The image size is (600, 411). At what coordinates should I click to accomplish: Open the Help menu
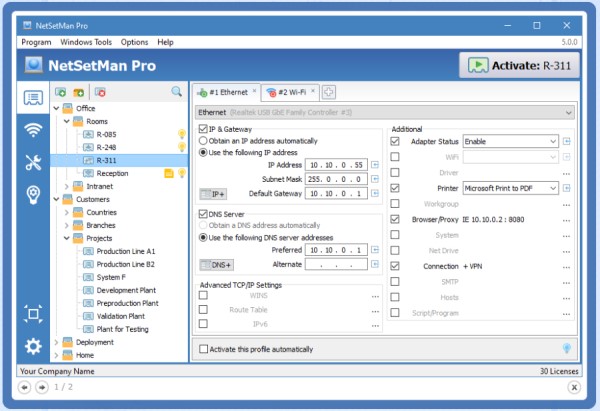pos(165,42)
